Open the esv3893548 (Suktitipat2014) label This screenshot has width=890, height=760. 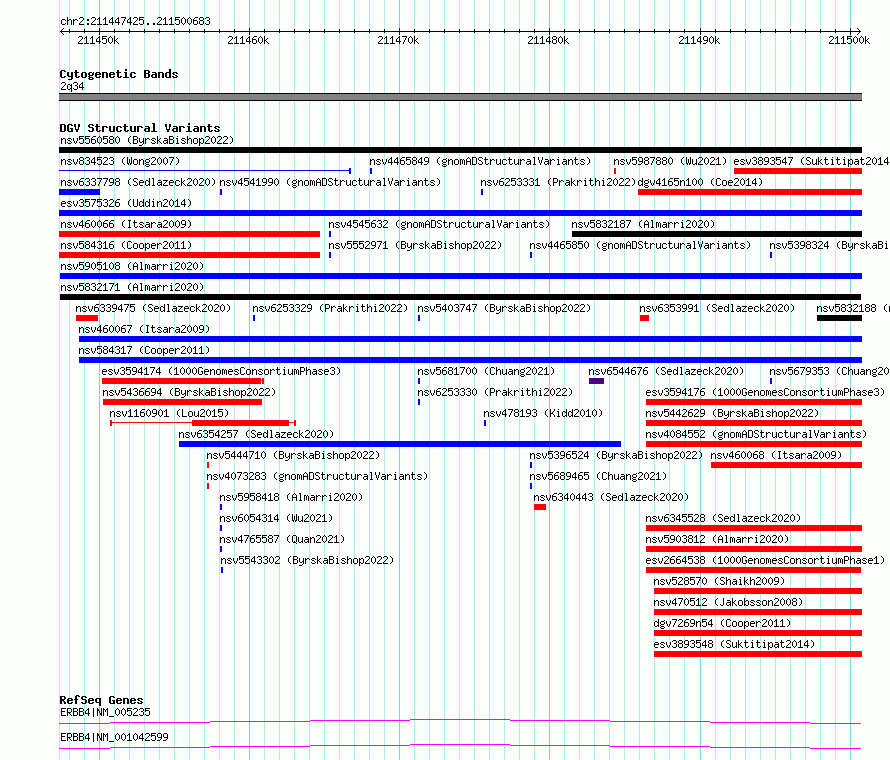click(x=734, y=644)
